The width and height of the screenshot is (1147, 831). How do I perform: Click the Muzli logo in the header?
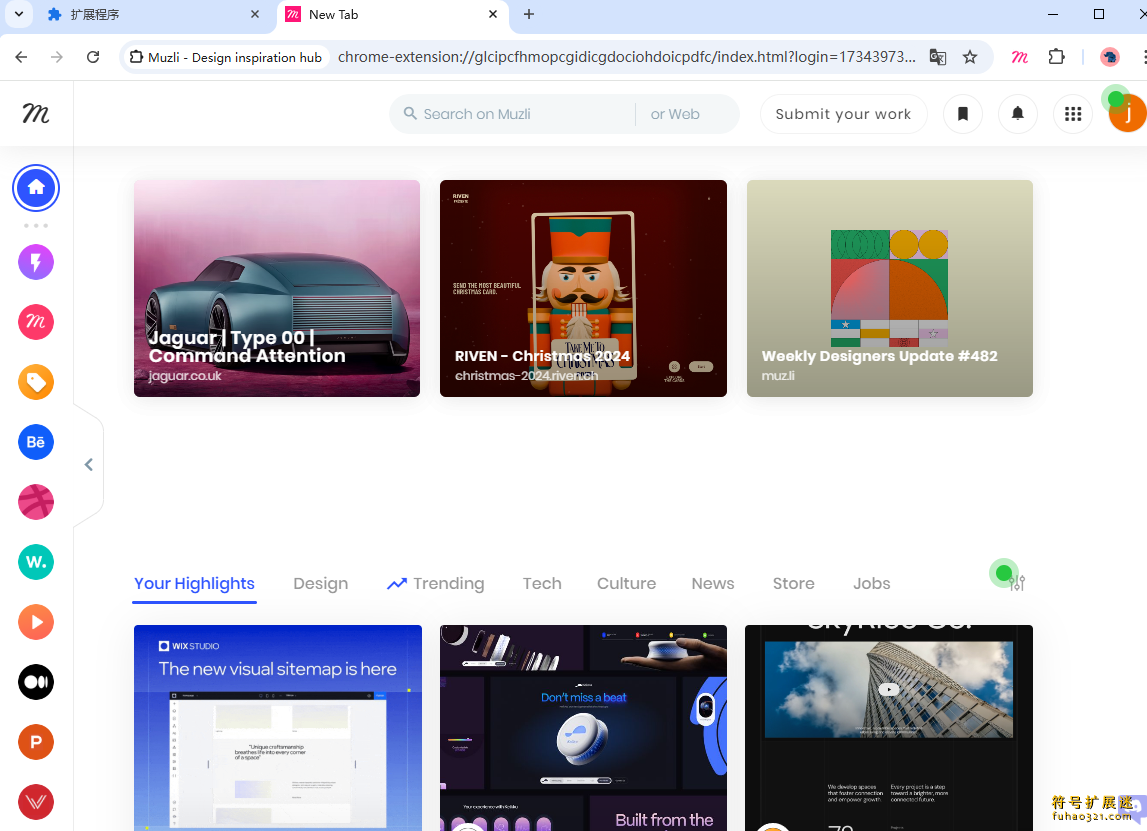point(36,113)
